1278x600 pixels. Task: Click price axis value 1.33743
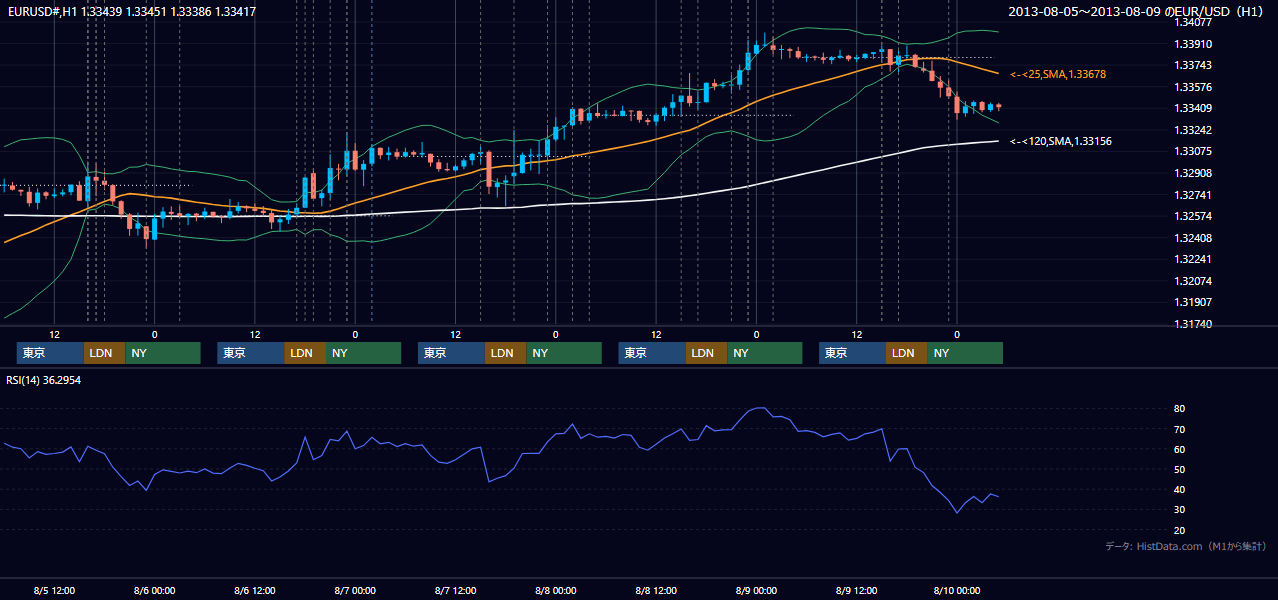click(x=1192, y=65)
